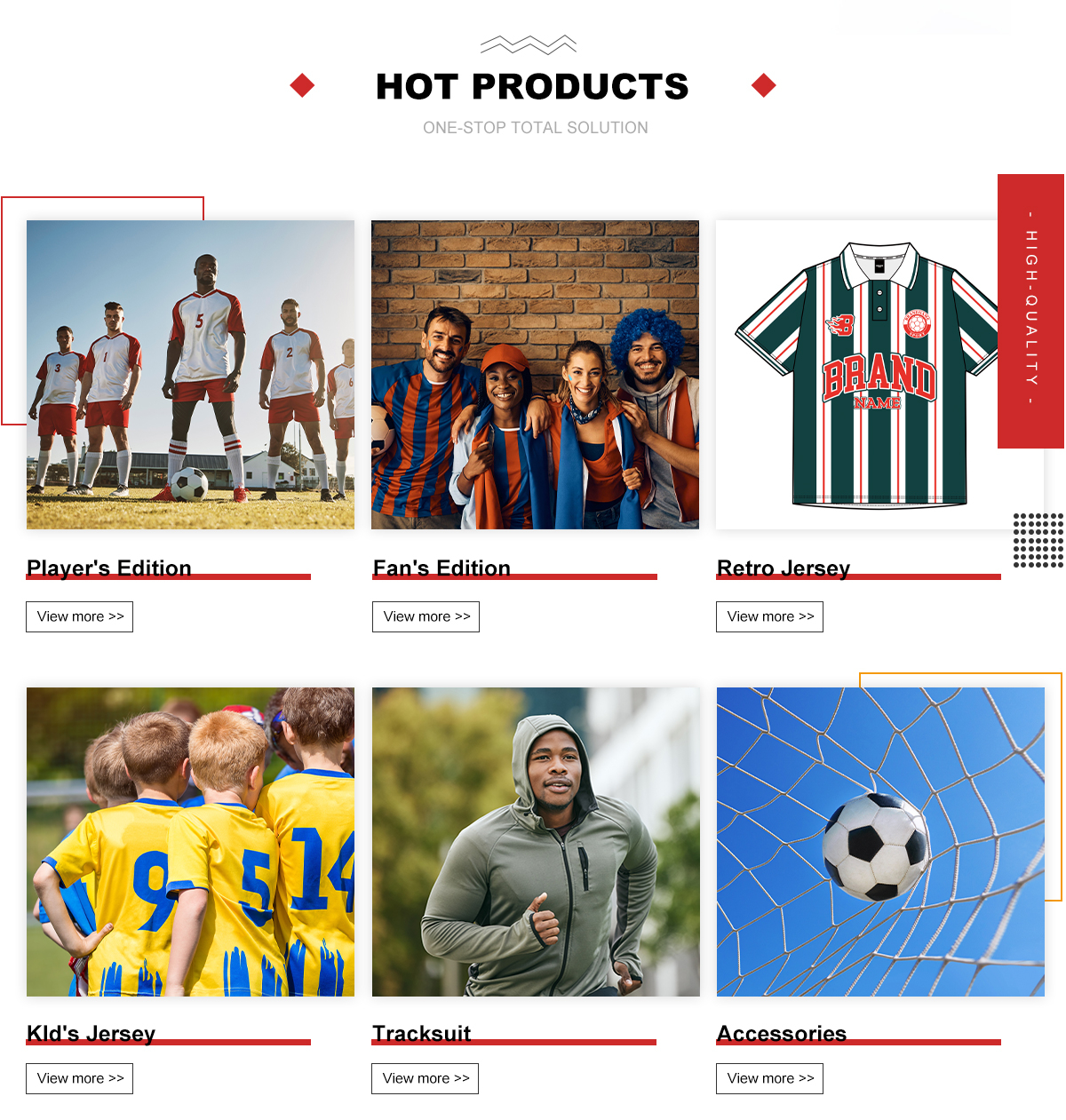
Task: Open the green striped Brand Name jersey image
Action: click(868, 375)
